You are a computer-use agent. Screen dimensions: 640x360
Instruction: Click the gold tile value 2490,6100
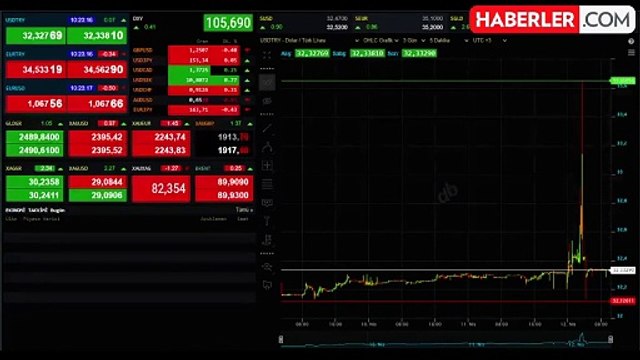[35, 150]
